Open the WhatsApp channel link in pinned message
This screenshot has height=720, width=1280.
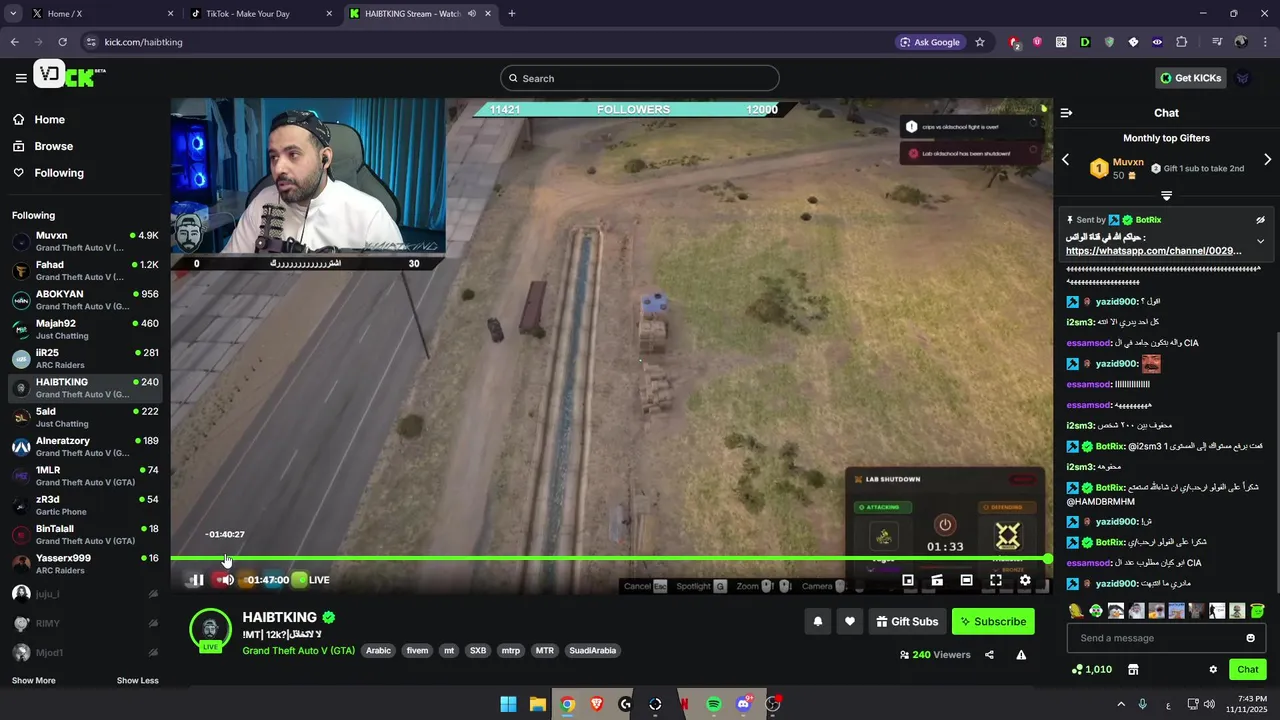pyautogui.click(x=1154, y=251)
